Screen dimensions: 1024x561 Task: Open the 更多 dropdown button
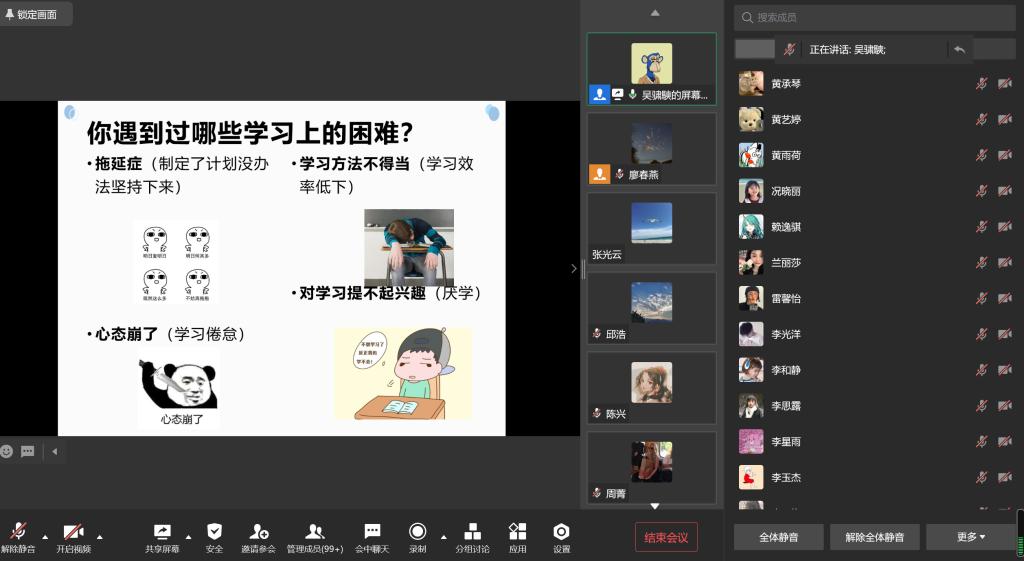(970, 537)
